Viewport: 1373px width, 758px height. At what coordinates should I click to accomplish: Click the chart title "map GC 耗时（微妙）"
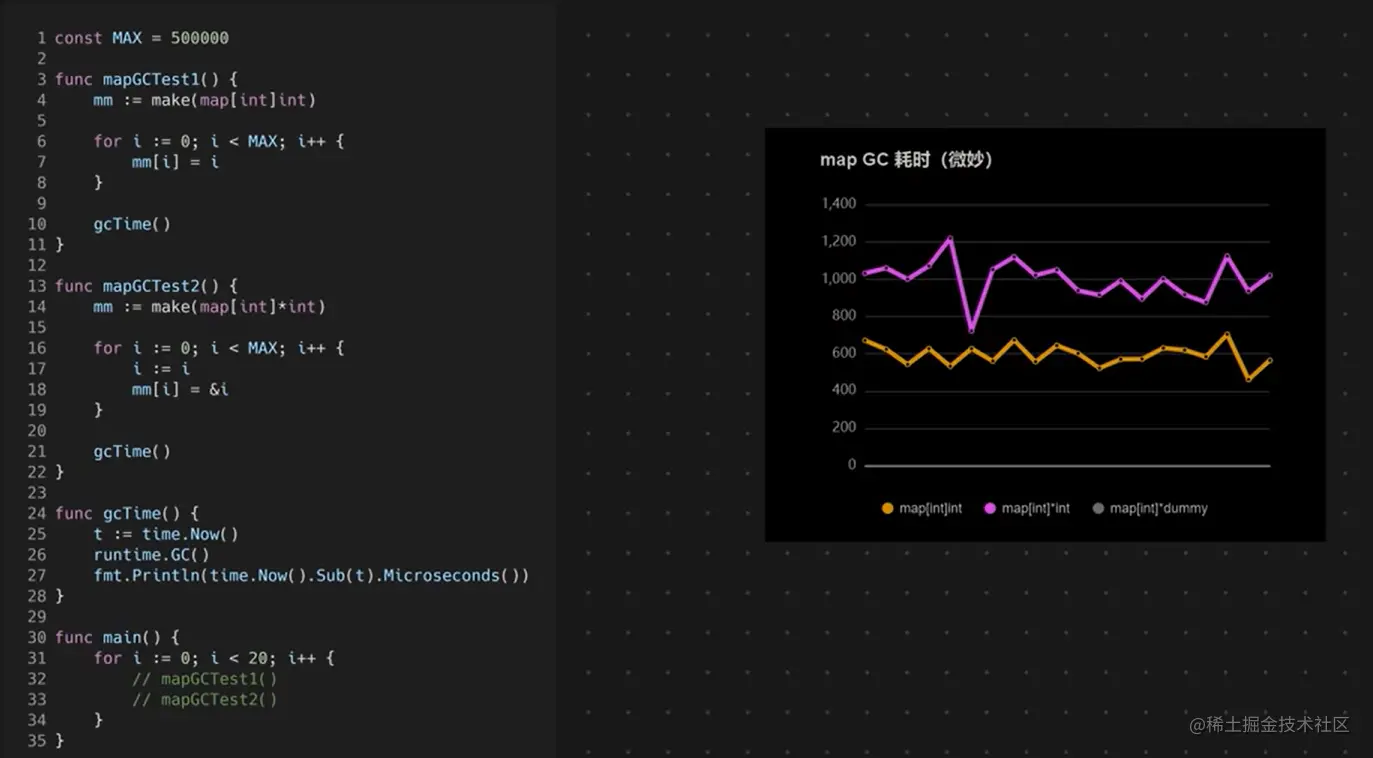[x=906, y=160]
